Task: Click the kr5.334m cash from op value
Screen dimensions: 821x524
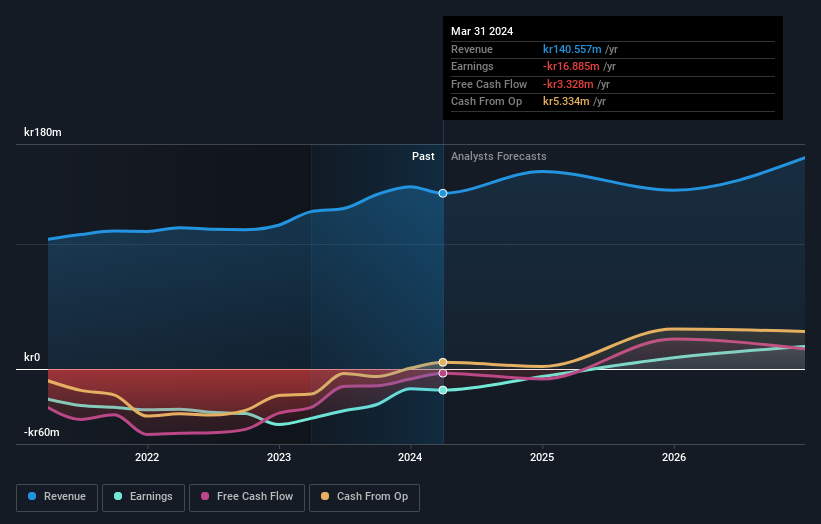Action: point(566,102)
